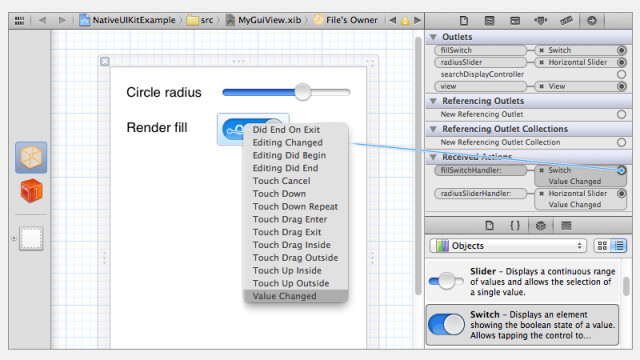Remove the fillSwitch Switch connection
The height and width of the screenshot is (360, 640).
point(542,51)
